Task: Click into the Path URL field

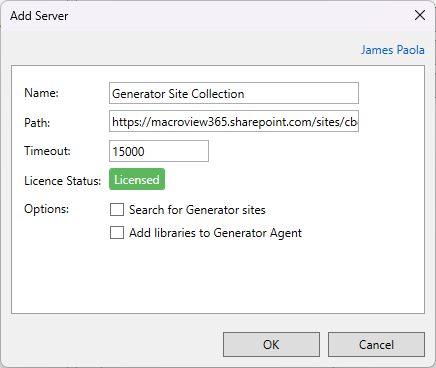Action: point(234,121)
